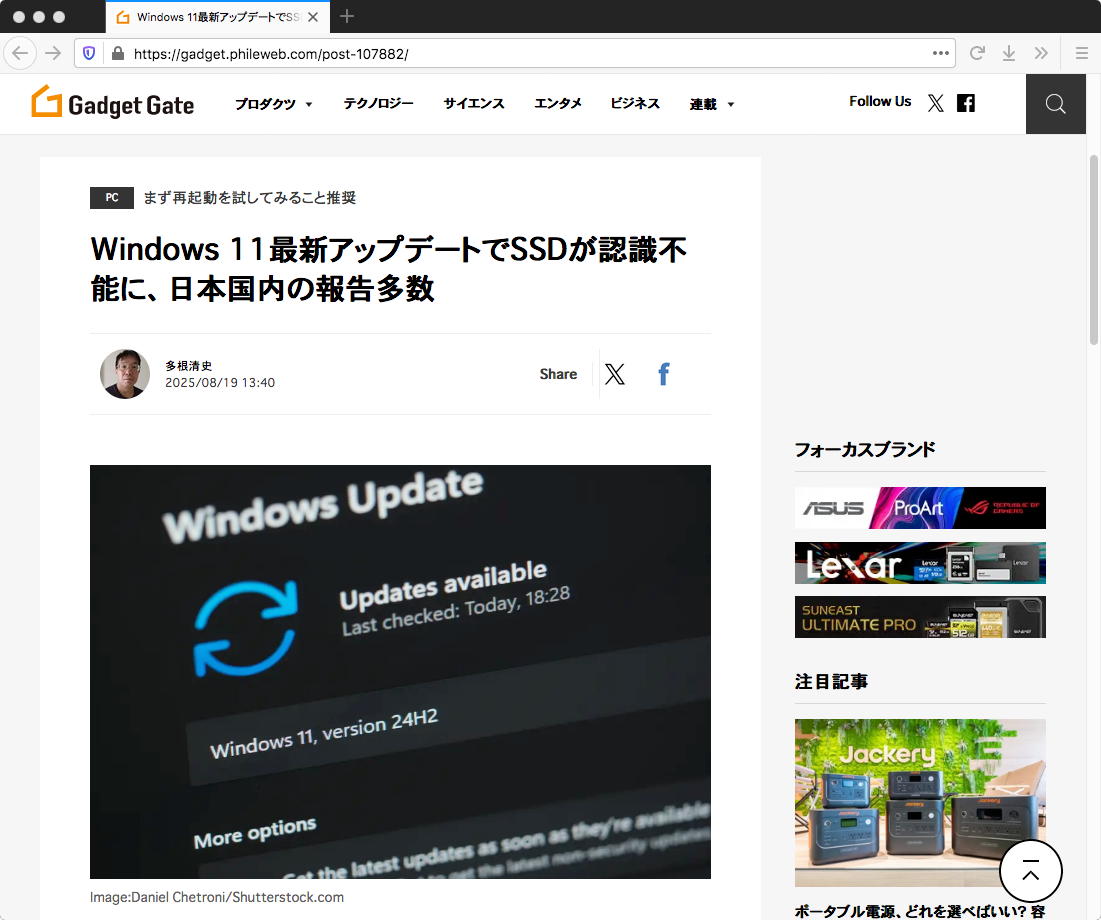
Task: Open the page actions three-dot menu
Action: click(940, 53)
